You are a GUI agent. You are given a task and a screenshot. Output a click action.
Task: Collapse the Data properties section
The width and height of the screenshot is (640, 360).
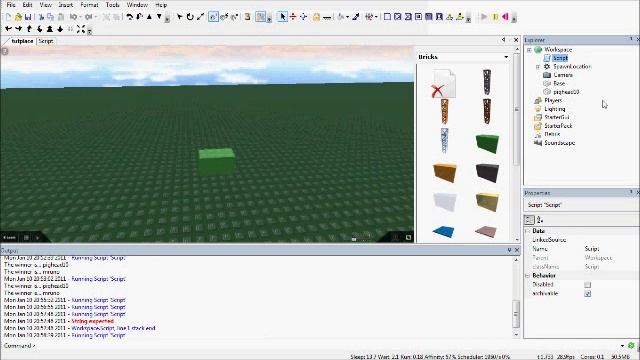pyautogui.click(x=527, y=231)
